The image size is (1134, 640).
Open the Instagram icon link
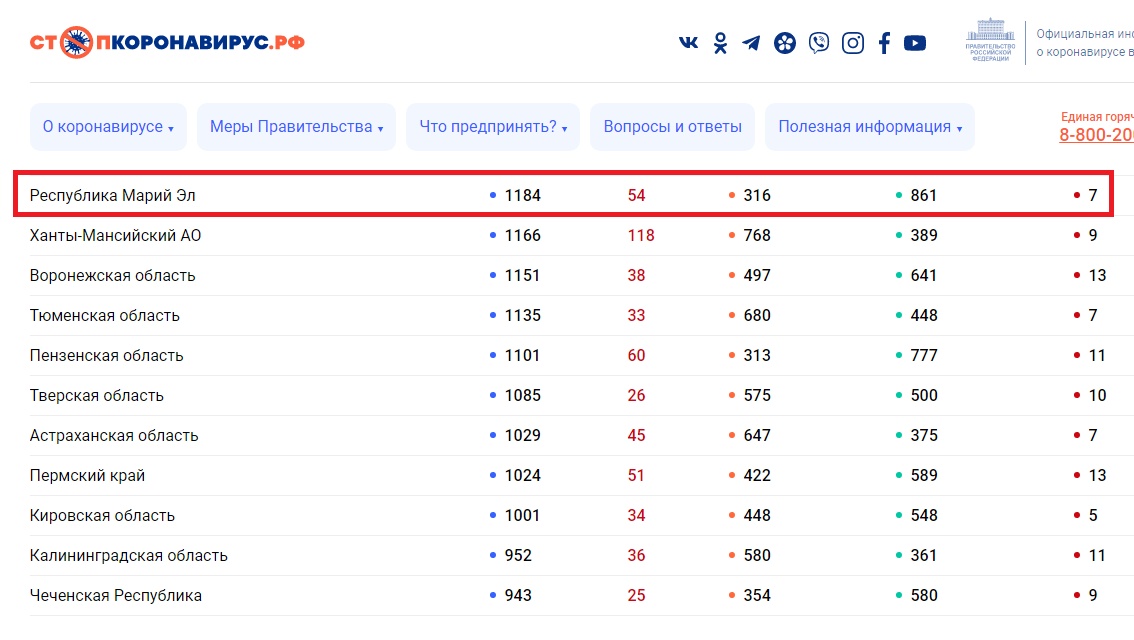pyautogui.click(x=852, y=43)
